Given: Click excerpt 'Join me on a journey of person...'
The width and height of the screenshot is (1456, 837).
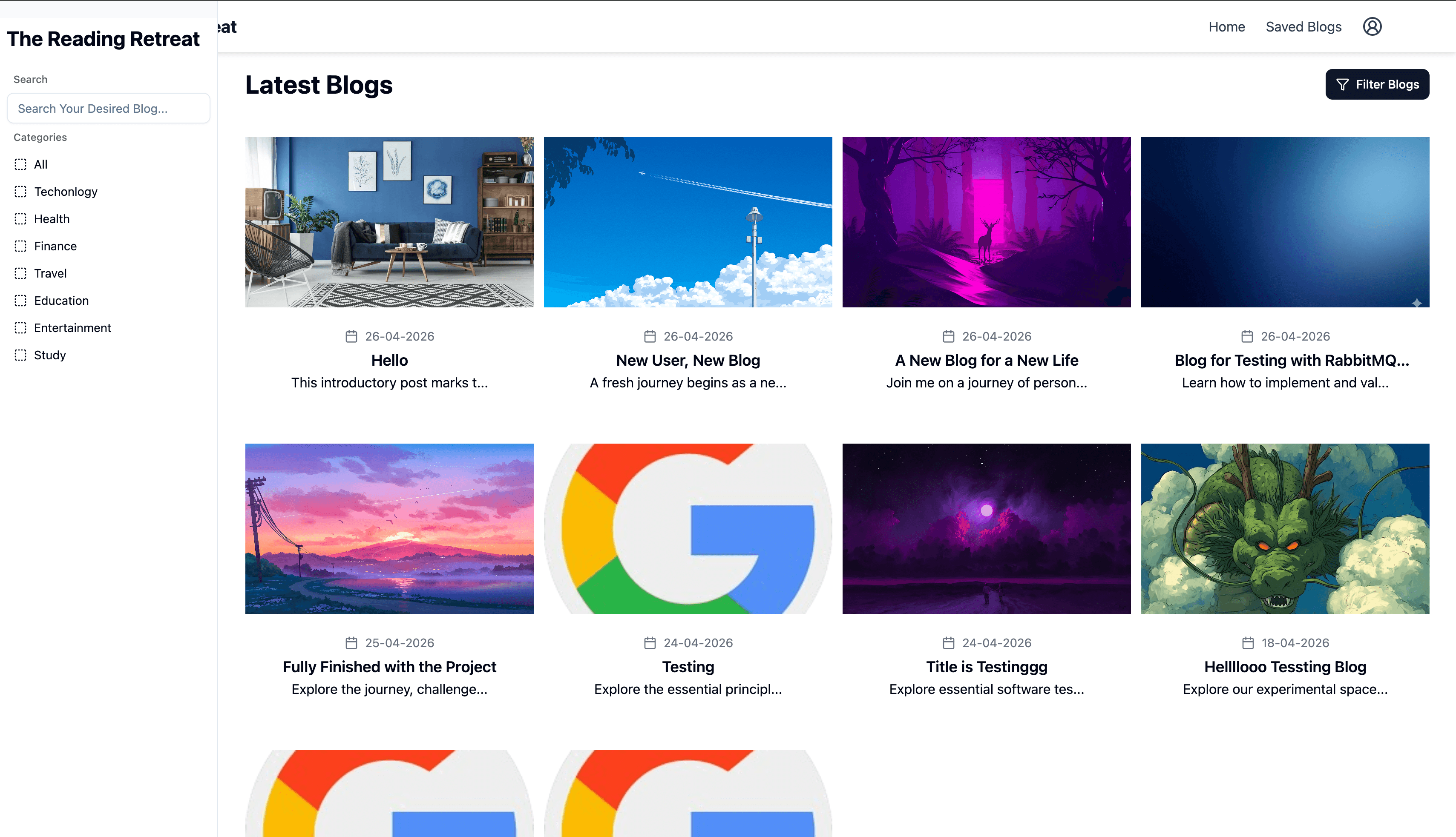Looking at the screenshot, I should (987, 383).
